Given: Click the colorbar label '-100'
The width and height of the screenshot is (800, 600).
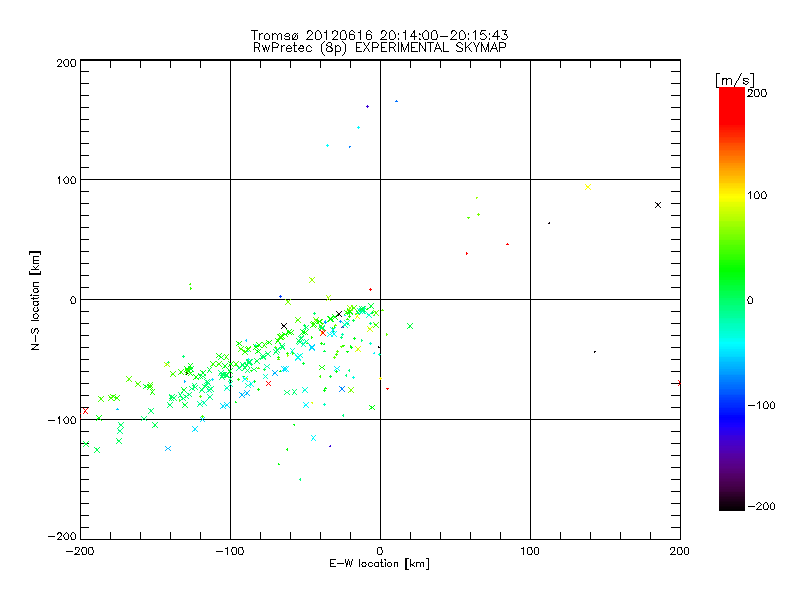Looking at the screenshot, I should pyautogui.click(x=761, y=405).
